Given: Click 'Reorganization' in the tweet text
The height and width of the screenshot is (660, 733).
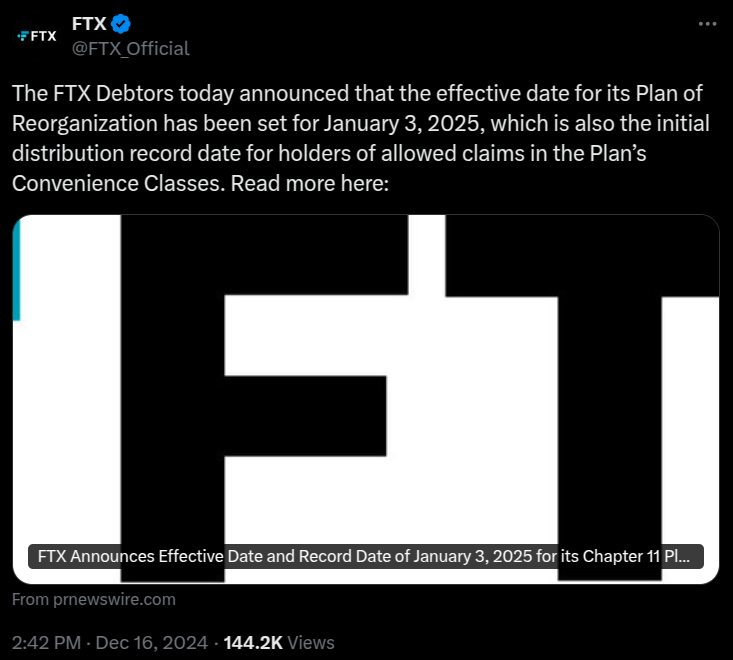Looking at the screenshot, I should coord(85,124).
